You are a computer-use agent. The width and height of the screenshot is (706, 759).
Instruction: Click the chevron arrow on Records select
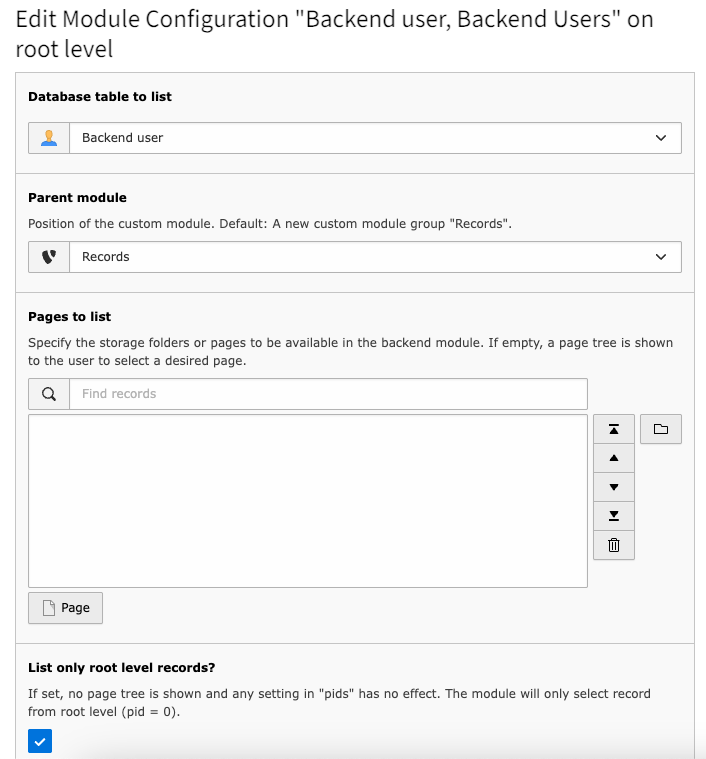(660, 257)
